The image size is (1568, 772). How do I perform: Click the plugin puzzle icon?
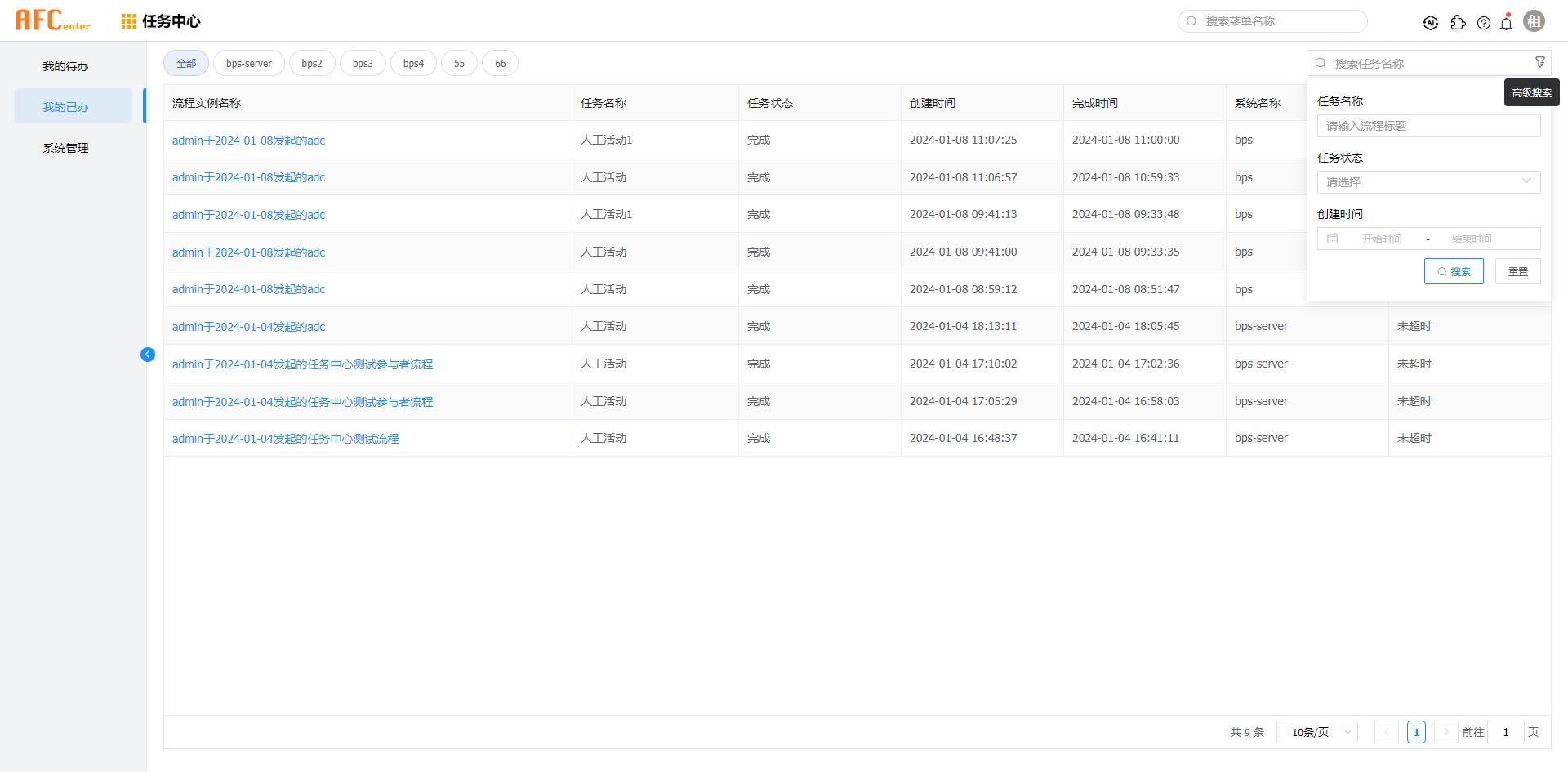[x=1459, y=22]
